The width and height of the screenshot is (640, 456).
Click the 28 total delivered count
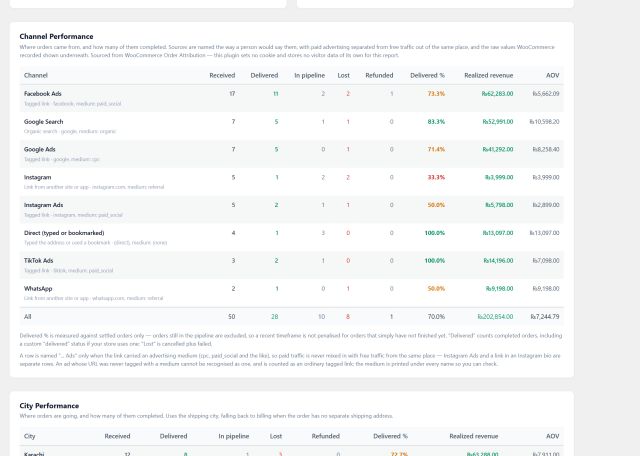click(275, 316)
